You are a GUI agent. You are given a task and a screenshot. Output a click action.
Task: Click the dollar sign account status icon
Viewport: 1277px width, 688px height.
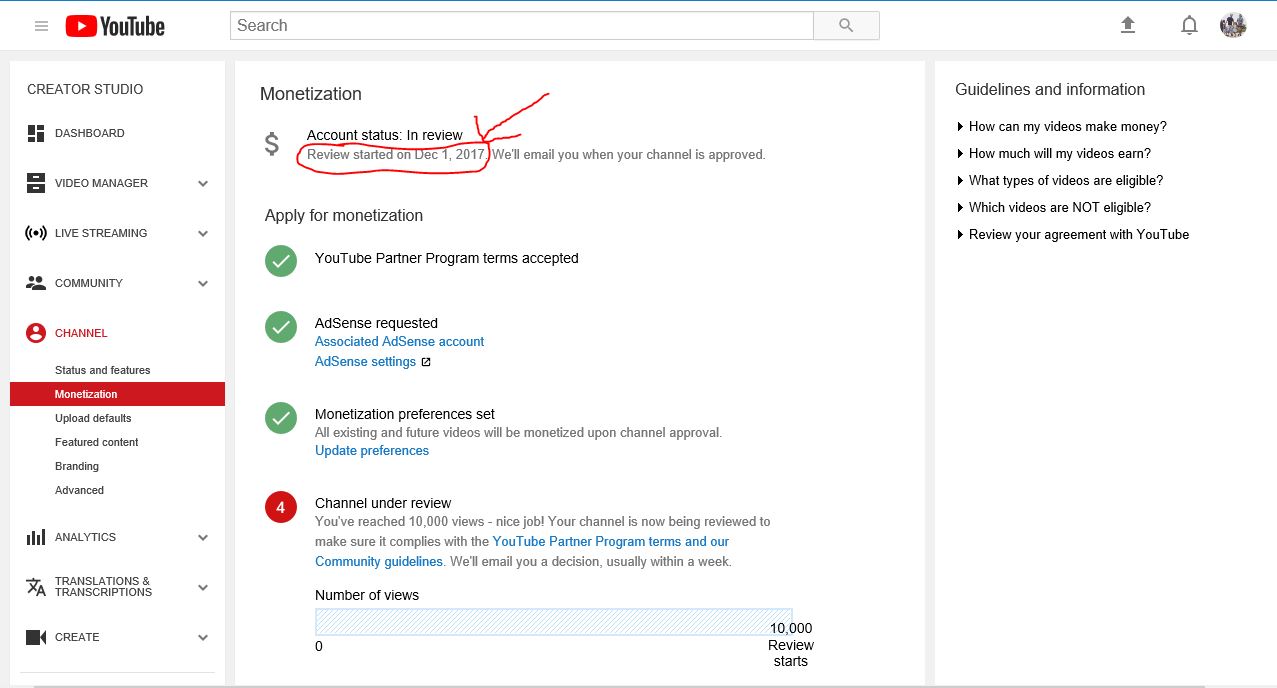point(272,144)
